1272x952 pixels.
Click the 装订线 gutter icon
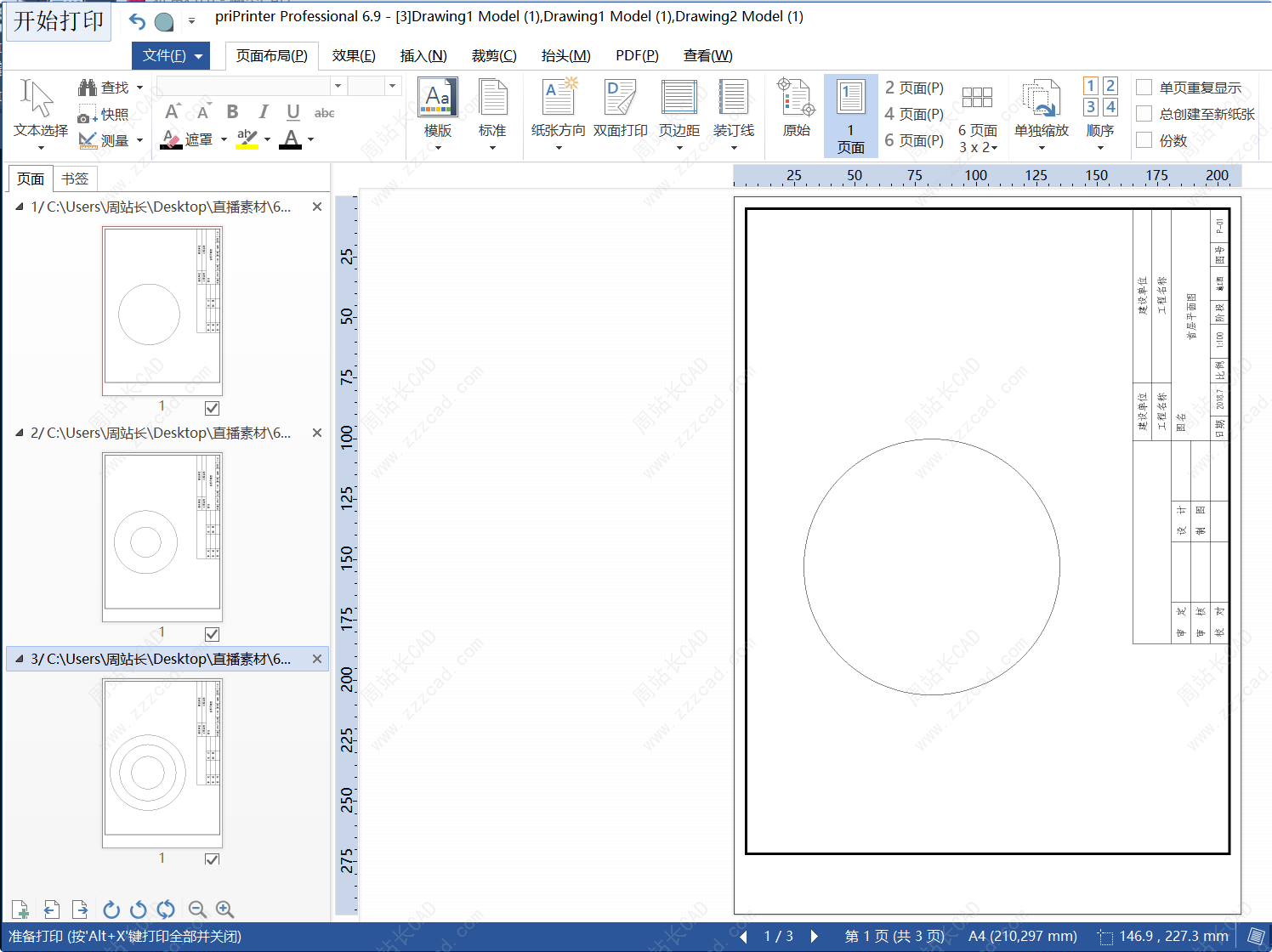[733, 99]
